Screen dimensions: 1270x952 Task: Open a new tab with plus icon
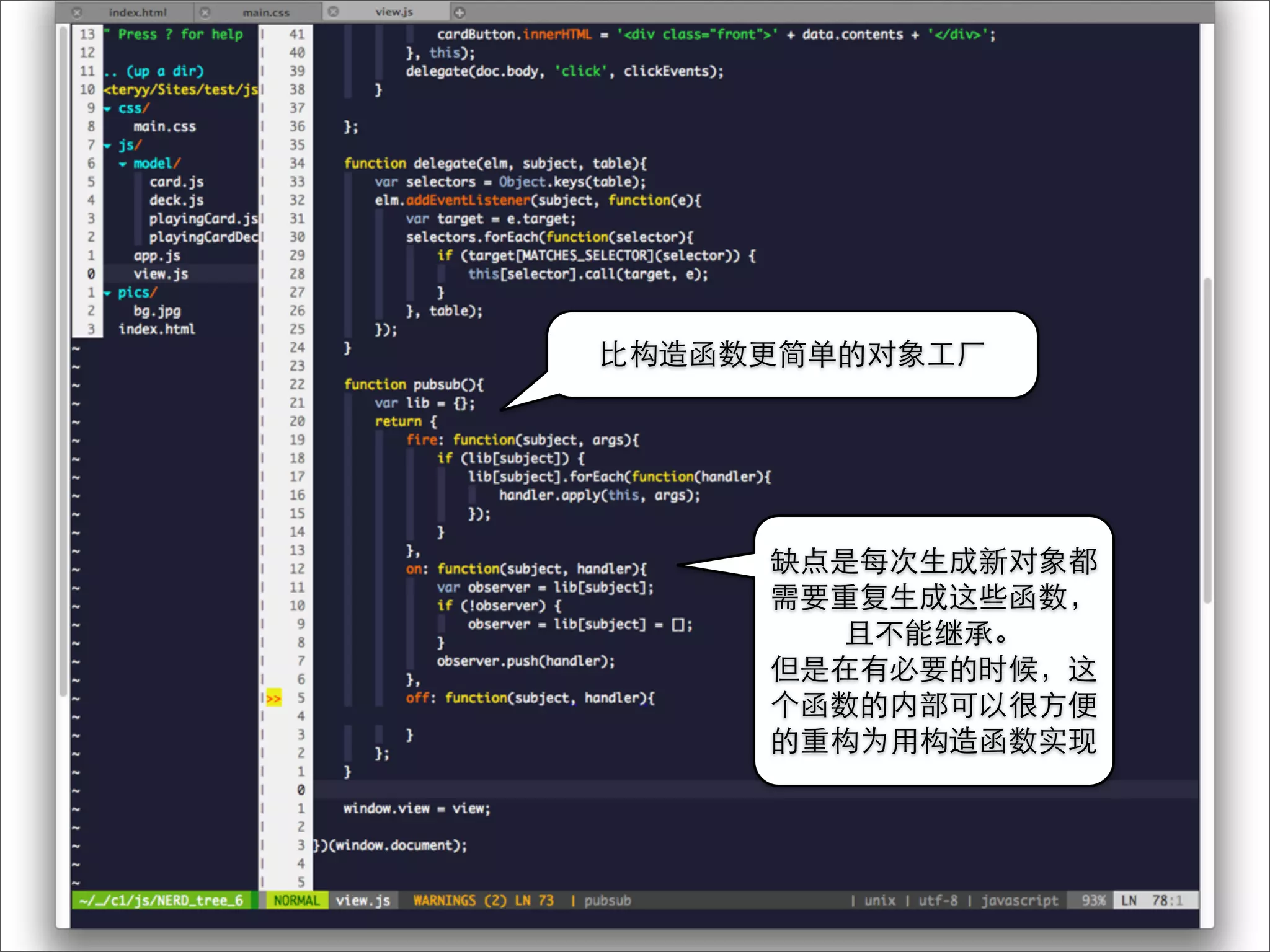[x=460, y=12]
